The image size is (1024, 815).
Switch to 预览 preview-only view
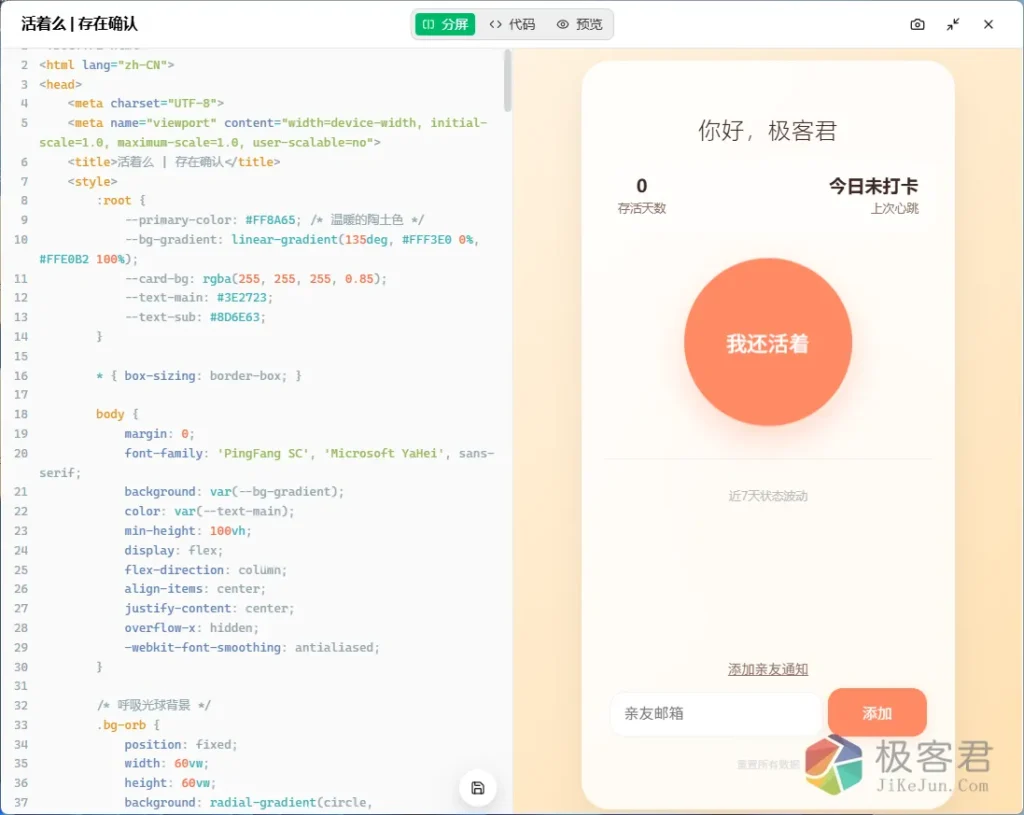click(x=580, y=24)
